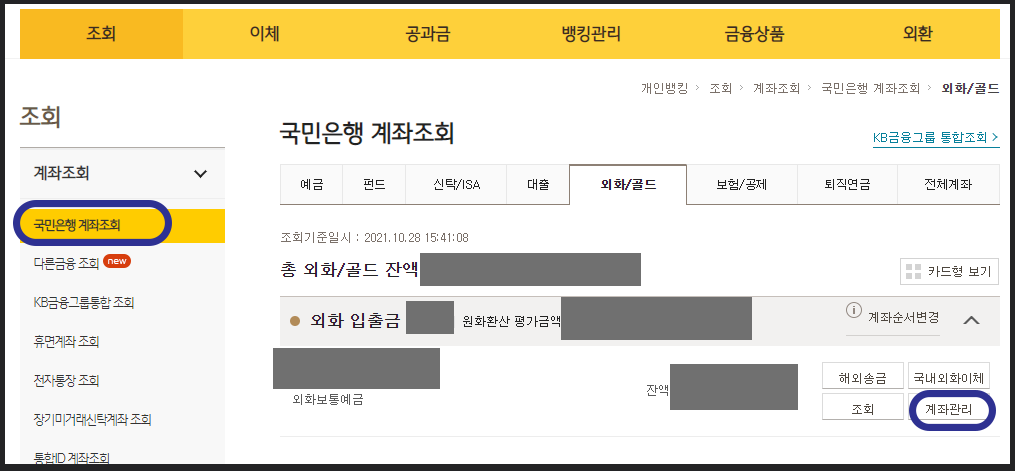Follow the KB금융그룹 통합조회 link
1015x471 pixels.
tap(935, 137)
